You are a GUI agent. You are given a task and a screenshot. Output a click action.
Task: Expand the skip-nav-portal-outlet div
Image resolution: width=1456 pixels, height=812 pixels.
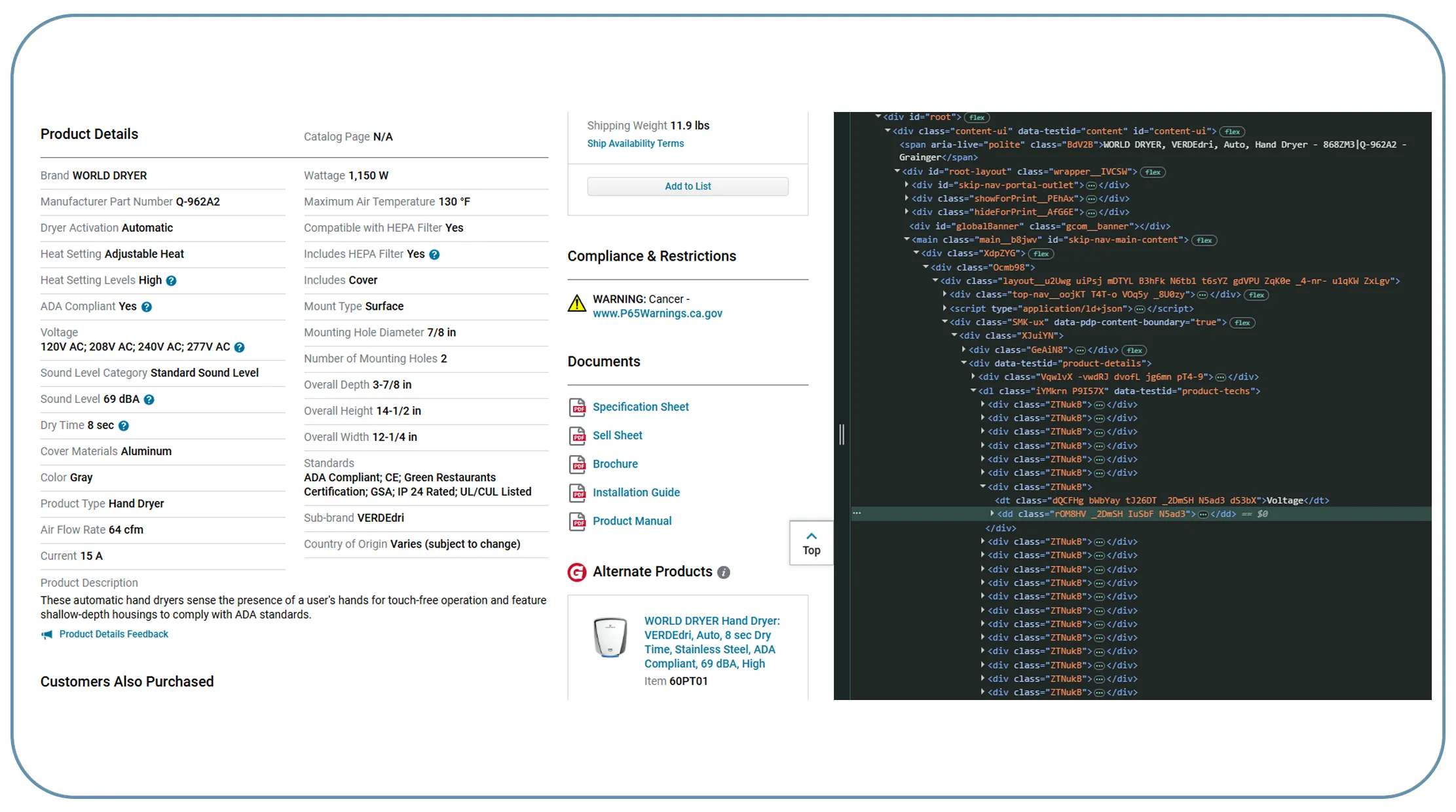[x=906, y=185]
